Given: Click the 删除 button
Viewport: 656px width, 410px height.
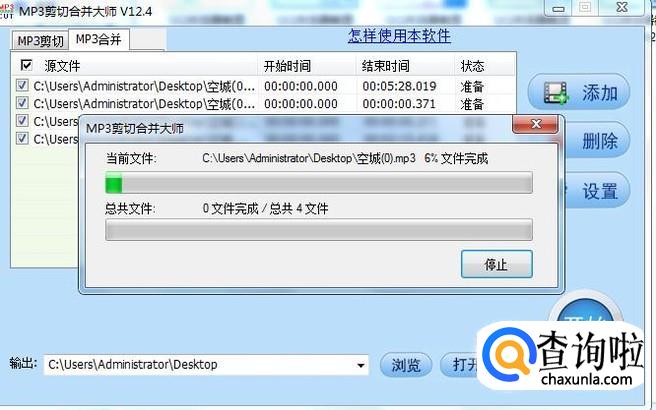Looking at the screenshot, I should click(600, 141).
